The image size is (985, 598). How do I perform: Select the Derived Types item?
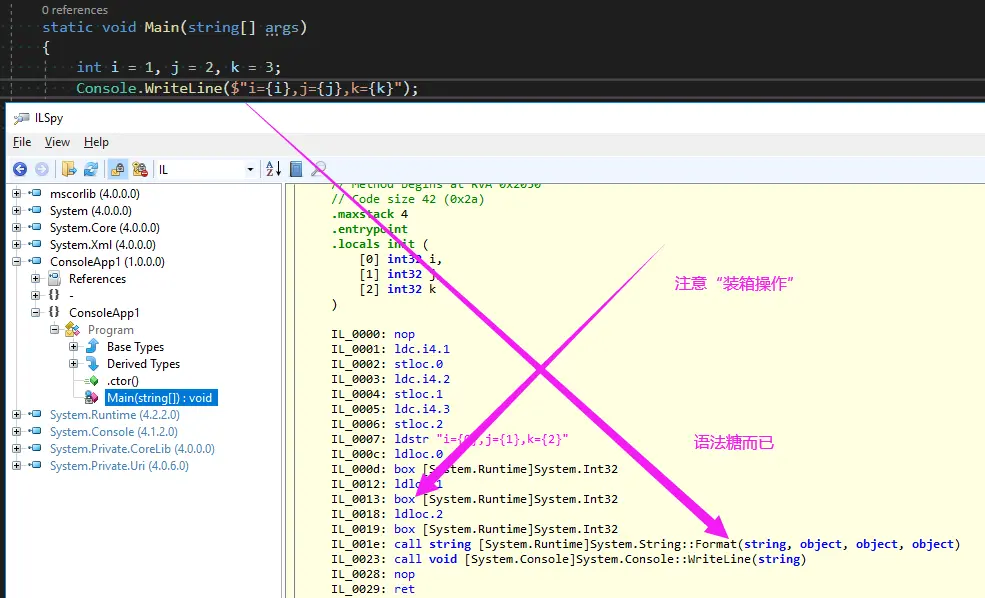(x=143, y=363)
